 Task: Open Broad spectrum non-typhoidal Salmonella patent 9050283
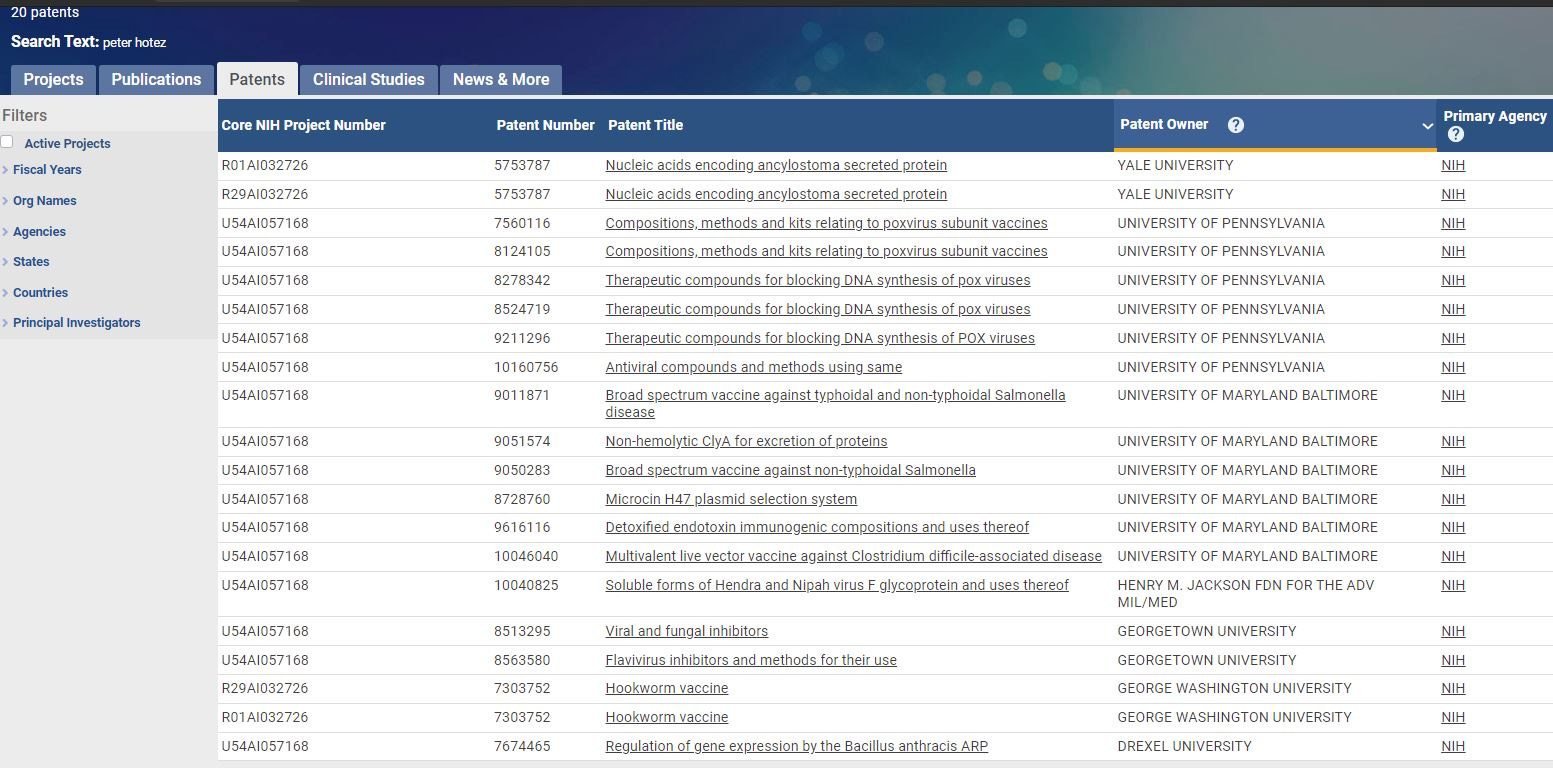click(x=790, y=470)
